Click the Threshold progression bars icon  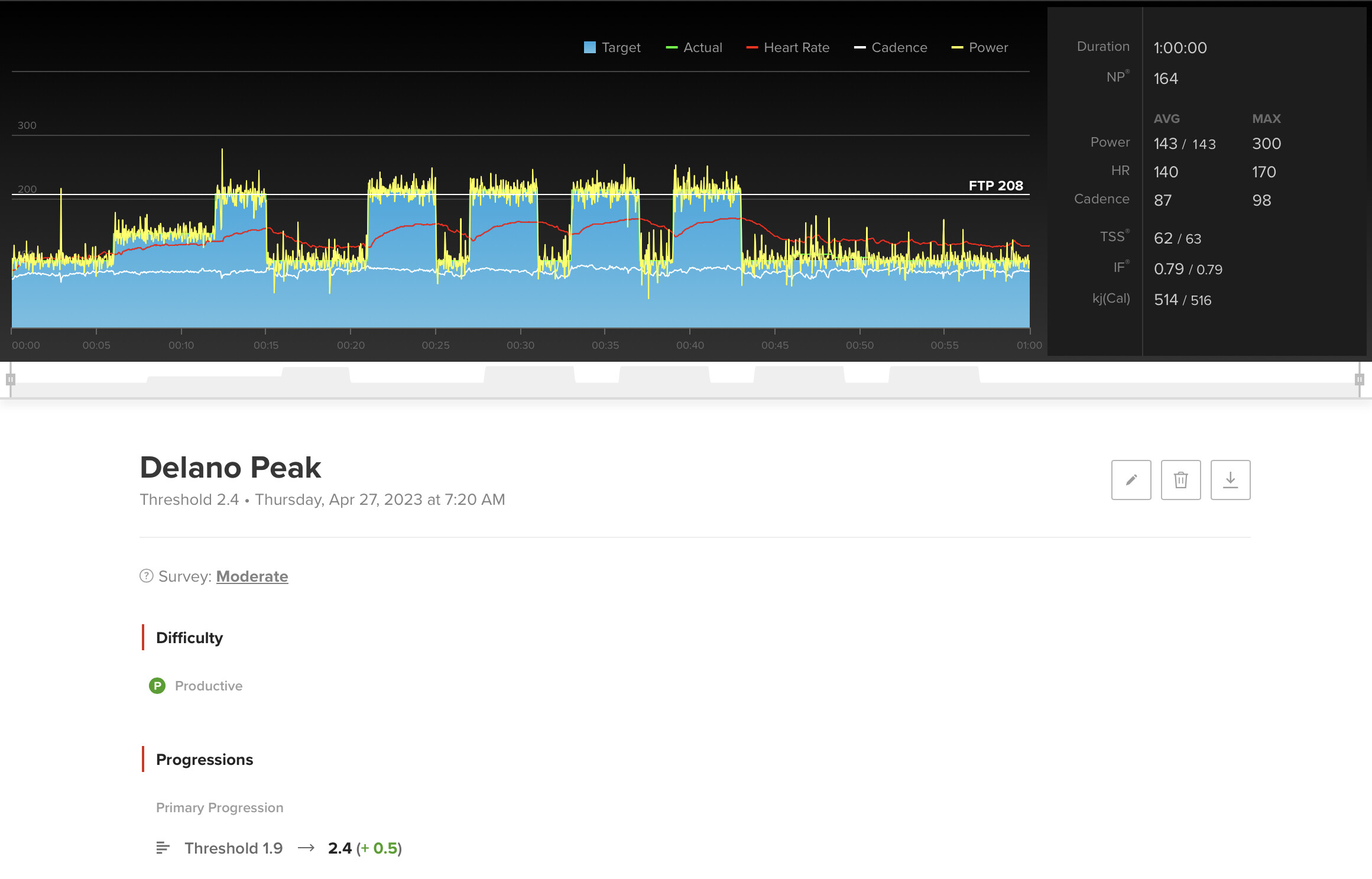[x=163, y=848]
